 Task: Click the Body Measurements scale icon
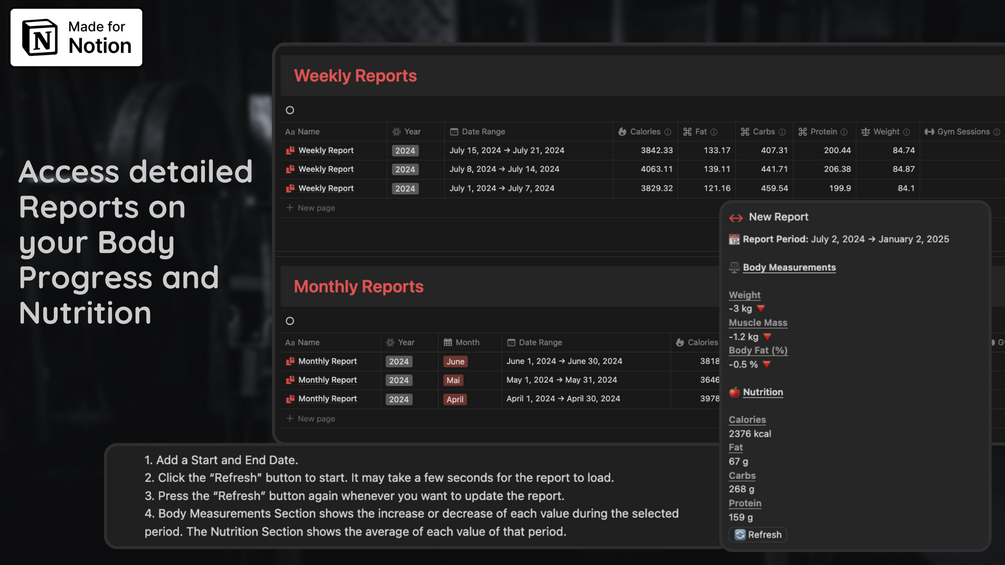pyautogui.click(x=734, y=268)
